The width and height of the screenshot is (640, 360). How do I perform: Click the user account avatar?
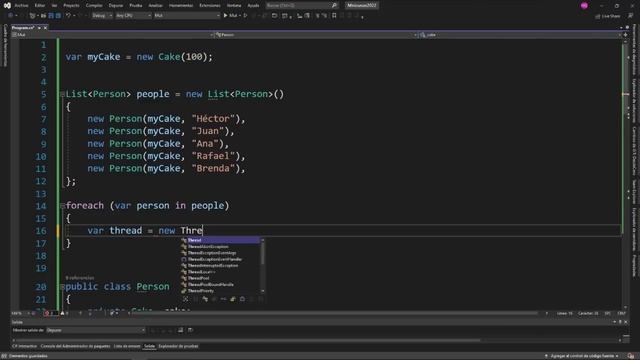584,5
